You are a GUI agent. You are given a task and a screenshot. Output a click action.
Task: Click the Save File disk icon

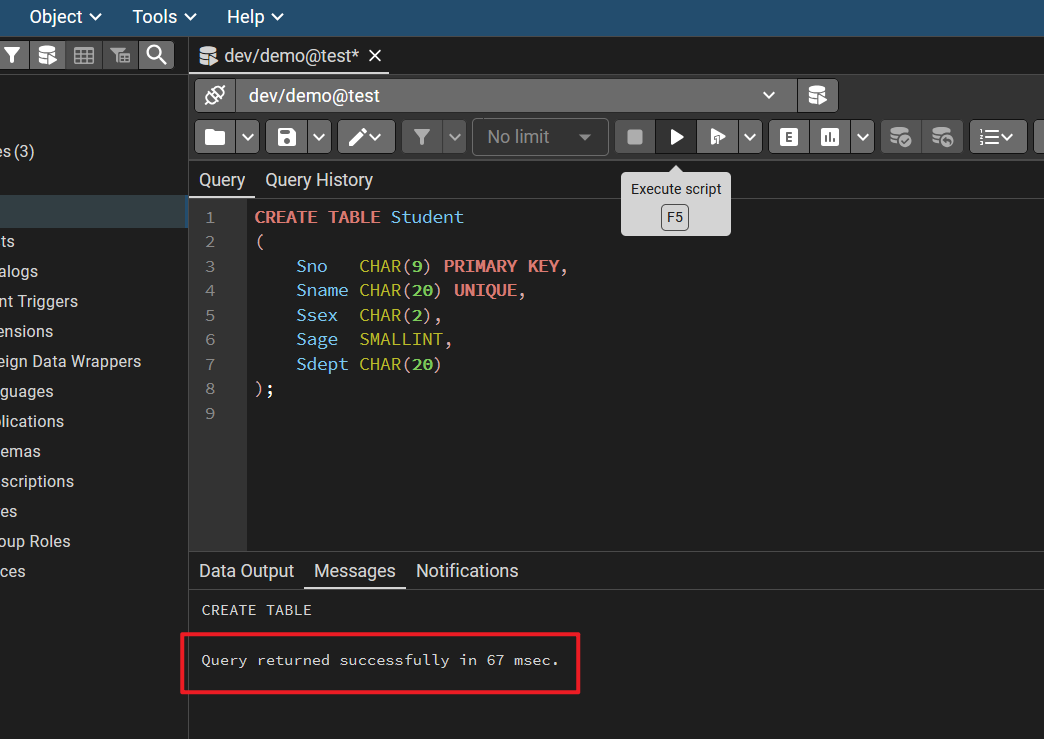pyautogui.click(x=287, y=137)
